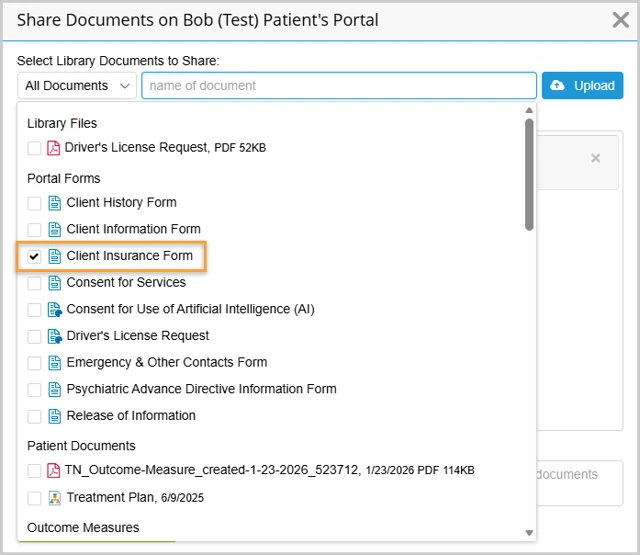The height and width of the screenshot is (555, 640).
Task: Check Driver's License Request PDF in Library Files
Action: click(34, 148)
